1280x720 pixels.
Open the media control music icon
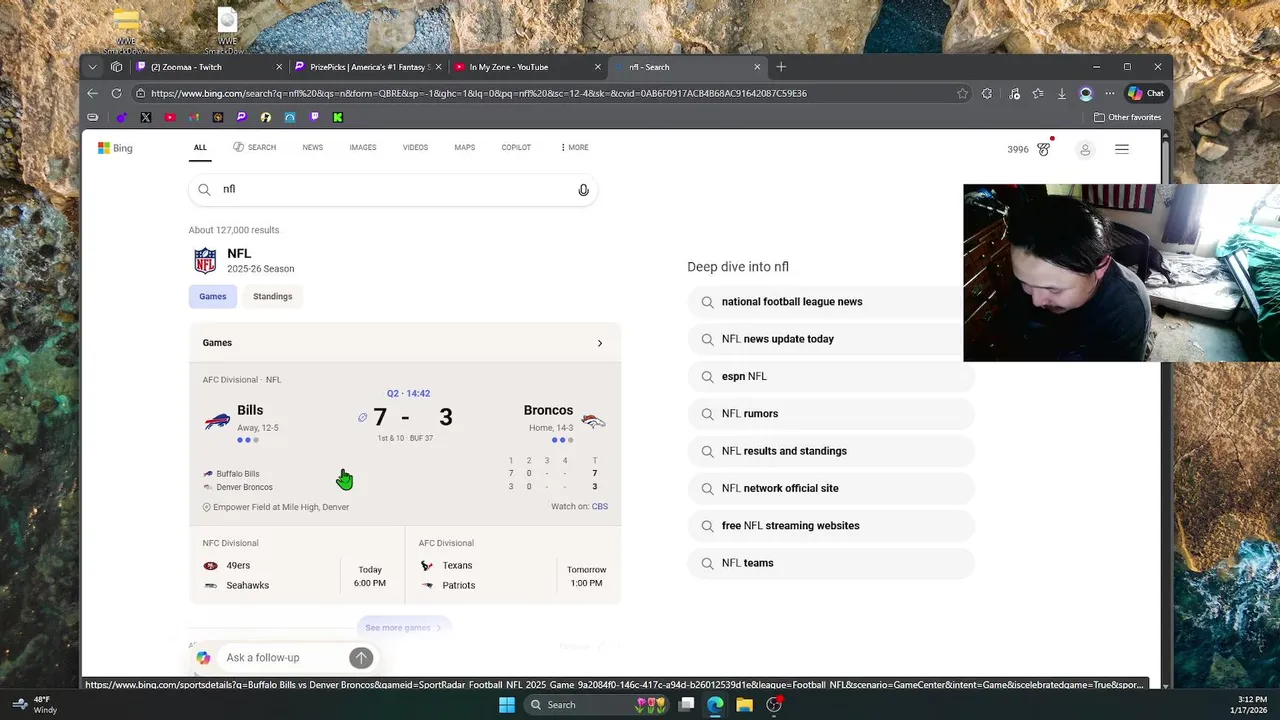tap(1014, 93)
